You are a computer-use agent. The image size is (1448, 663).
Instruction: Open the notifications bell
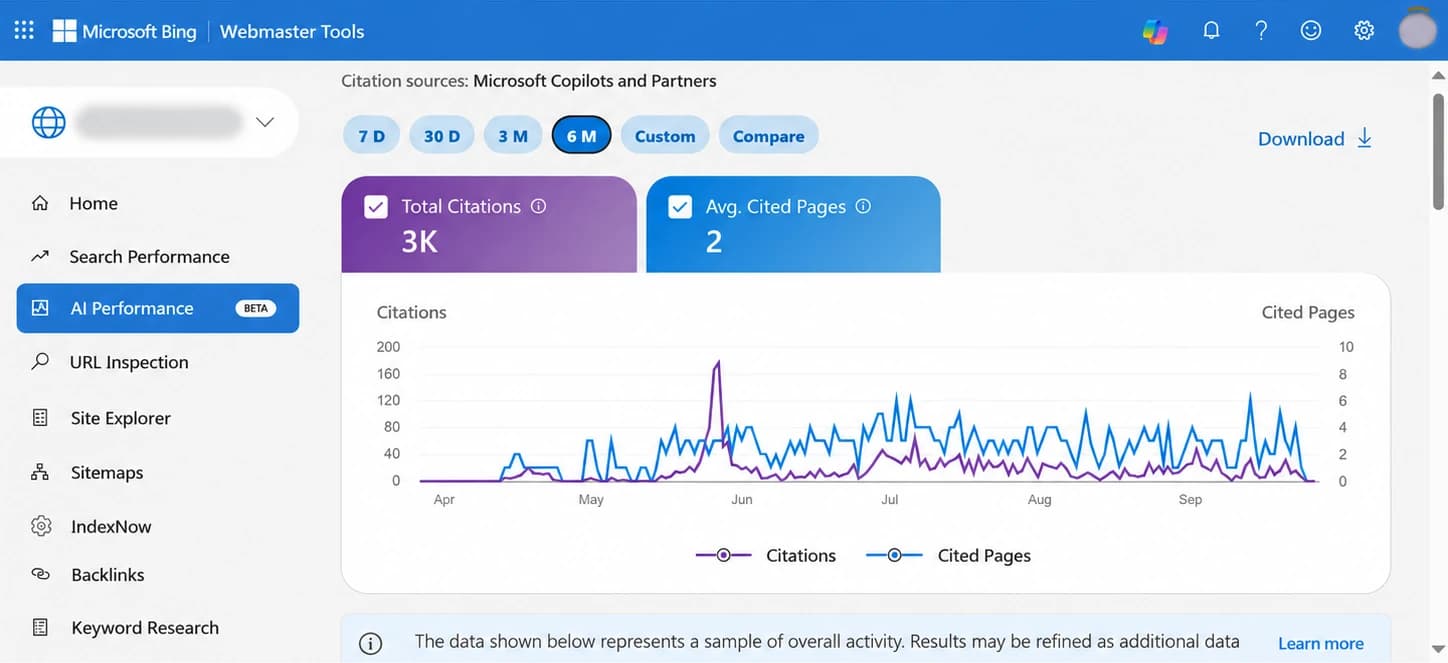pyautogui.click(x=1211, y=31)
